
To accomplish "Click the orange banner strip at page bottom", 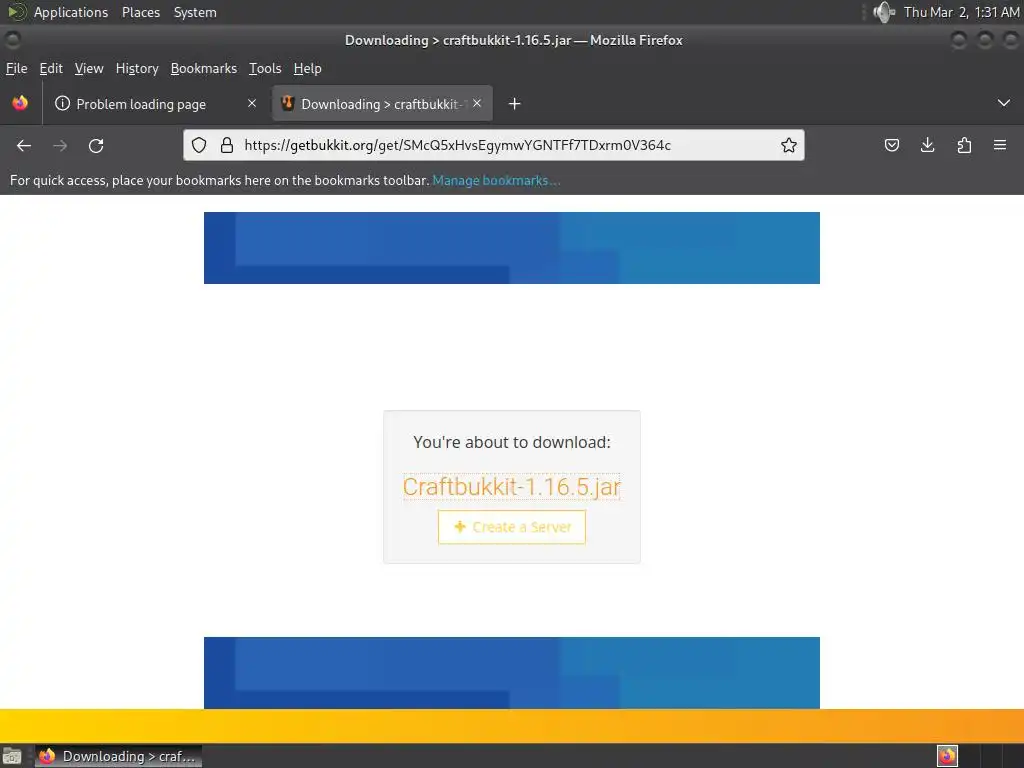I will (511, 726).
